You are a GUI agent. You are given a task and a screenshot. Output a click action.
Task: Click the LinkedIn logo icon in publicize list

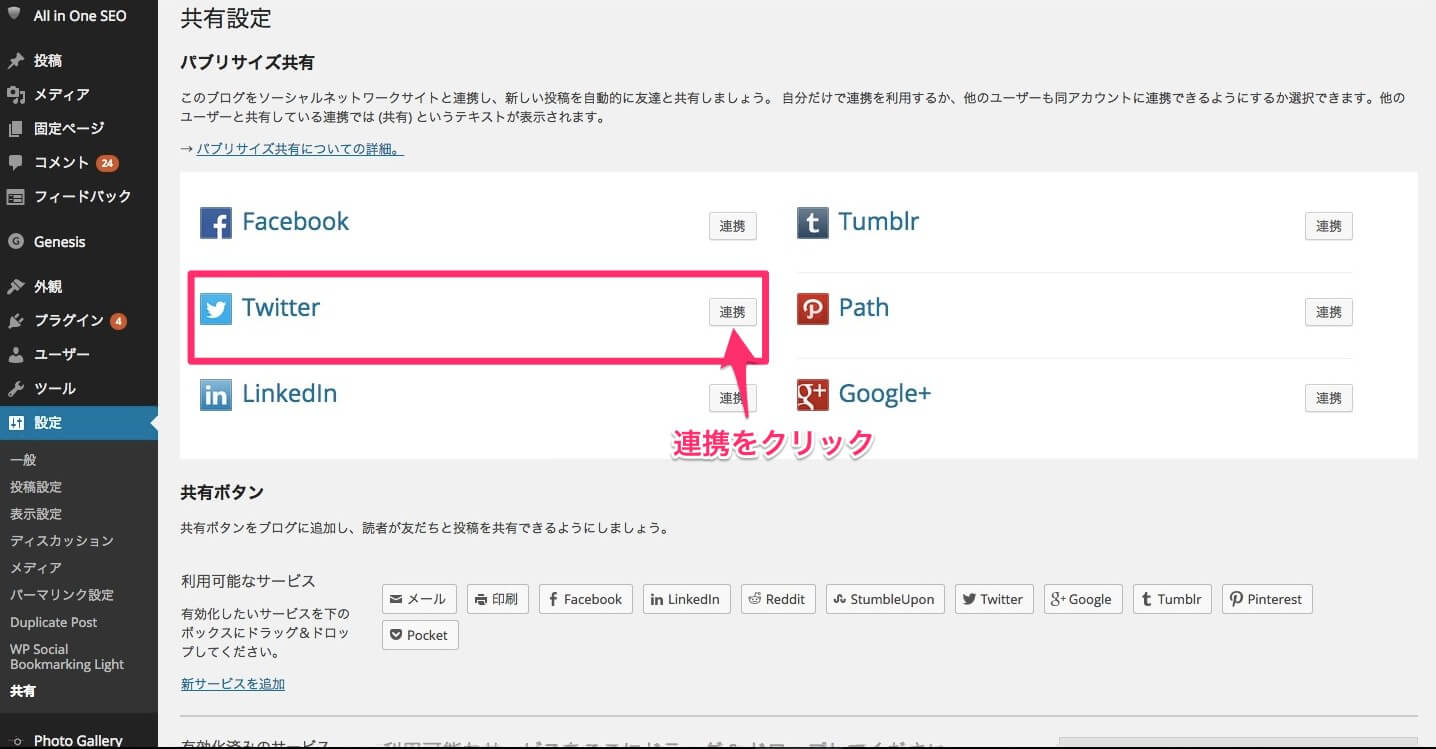(x=216, y=395)
